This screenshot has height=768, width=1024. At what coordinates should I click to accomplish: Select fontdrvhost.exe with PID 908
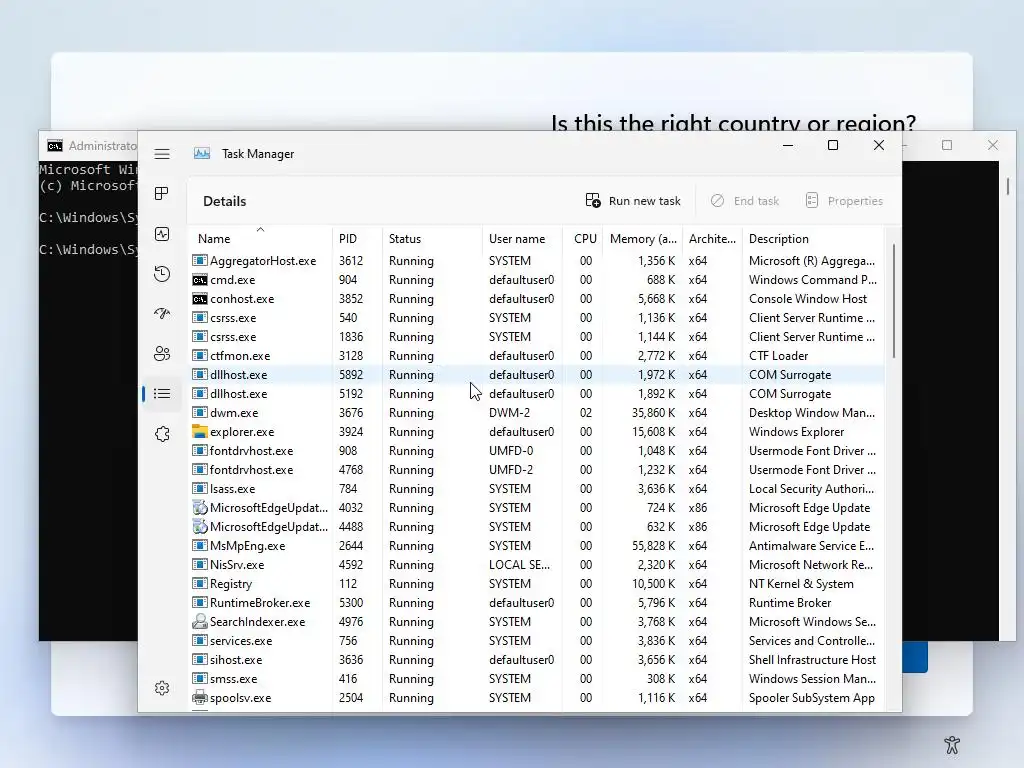[x=537, y=450]
